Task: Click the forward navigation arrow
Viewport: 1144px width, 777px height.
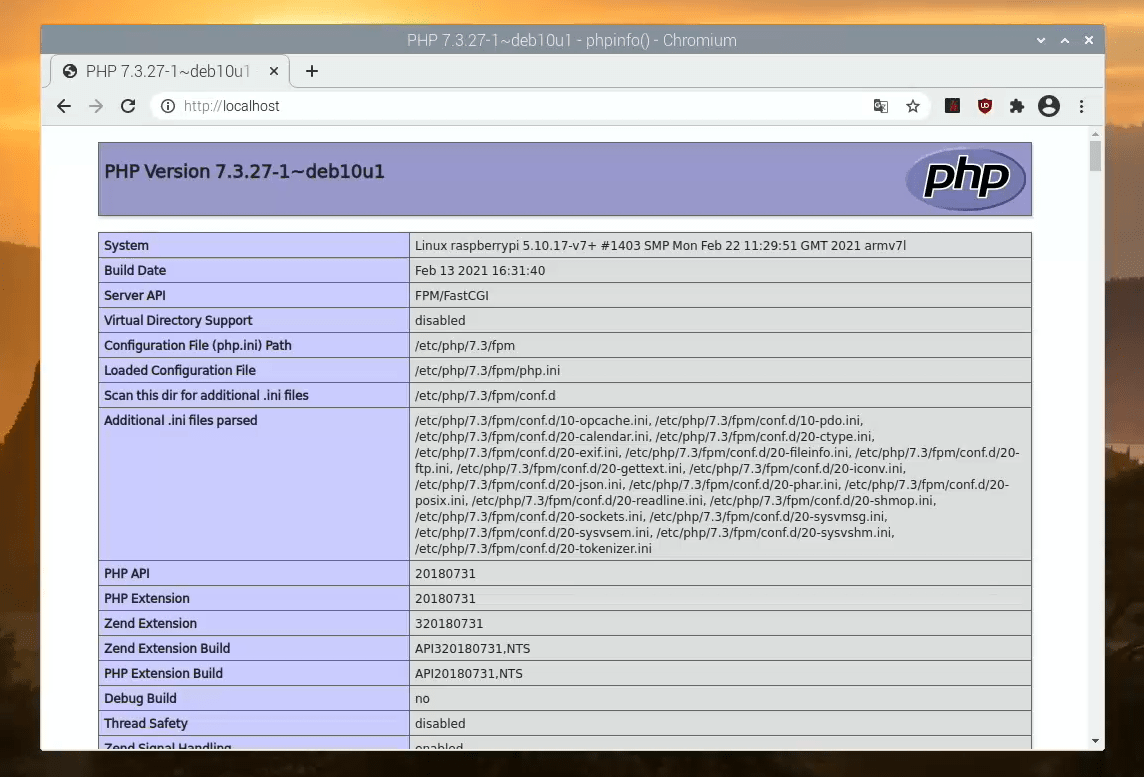Action: (x=96, y=106)
